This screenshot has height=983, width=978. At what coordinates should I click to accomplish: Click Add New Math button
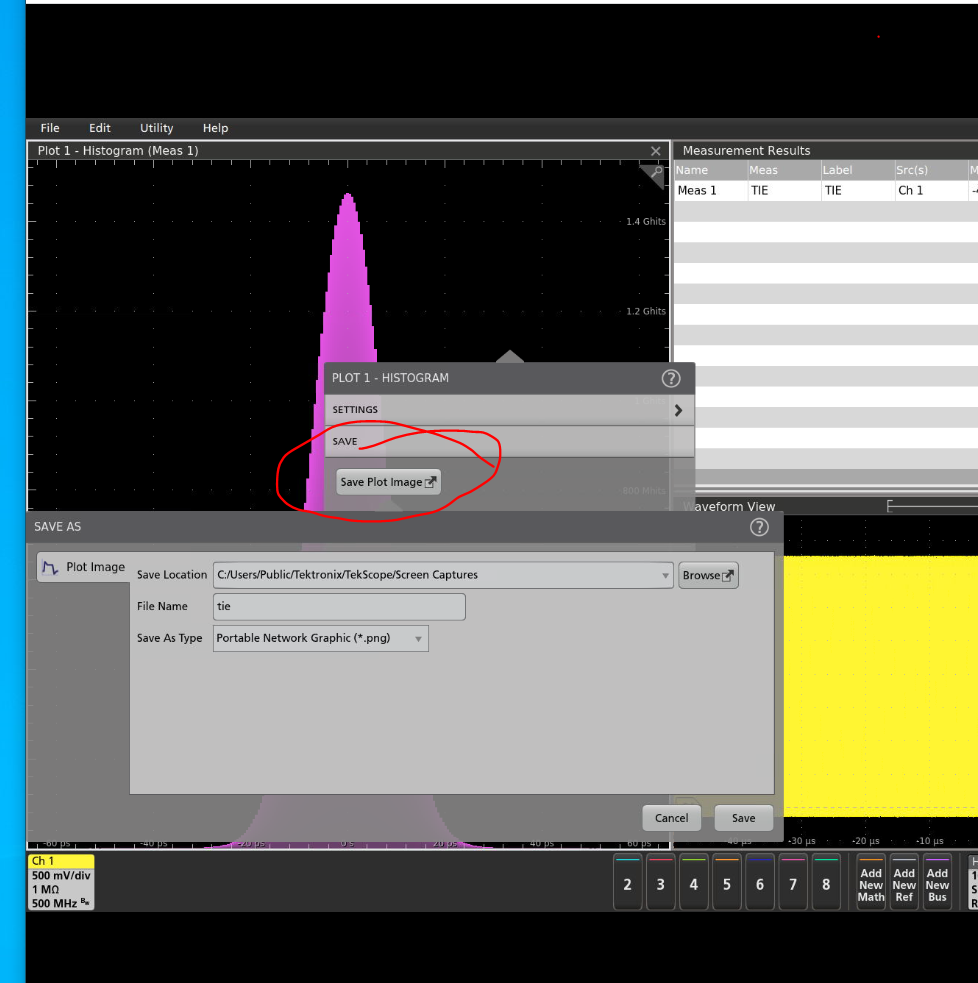coord(871,882)
